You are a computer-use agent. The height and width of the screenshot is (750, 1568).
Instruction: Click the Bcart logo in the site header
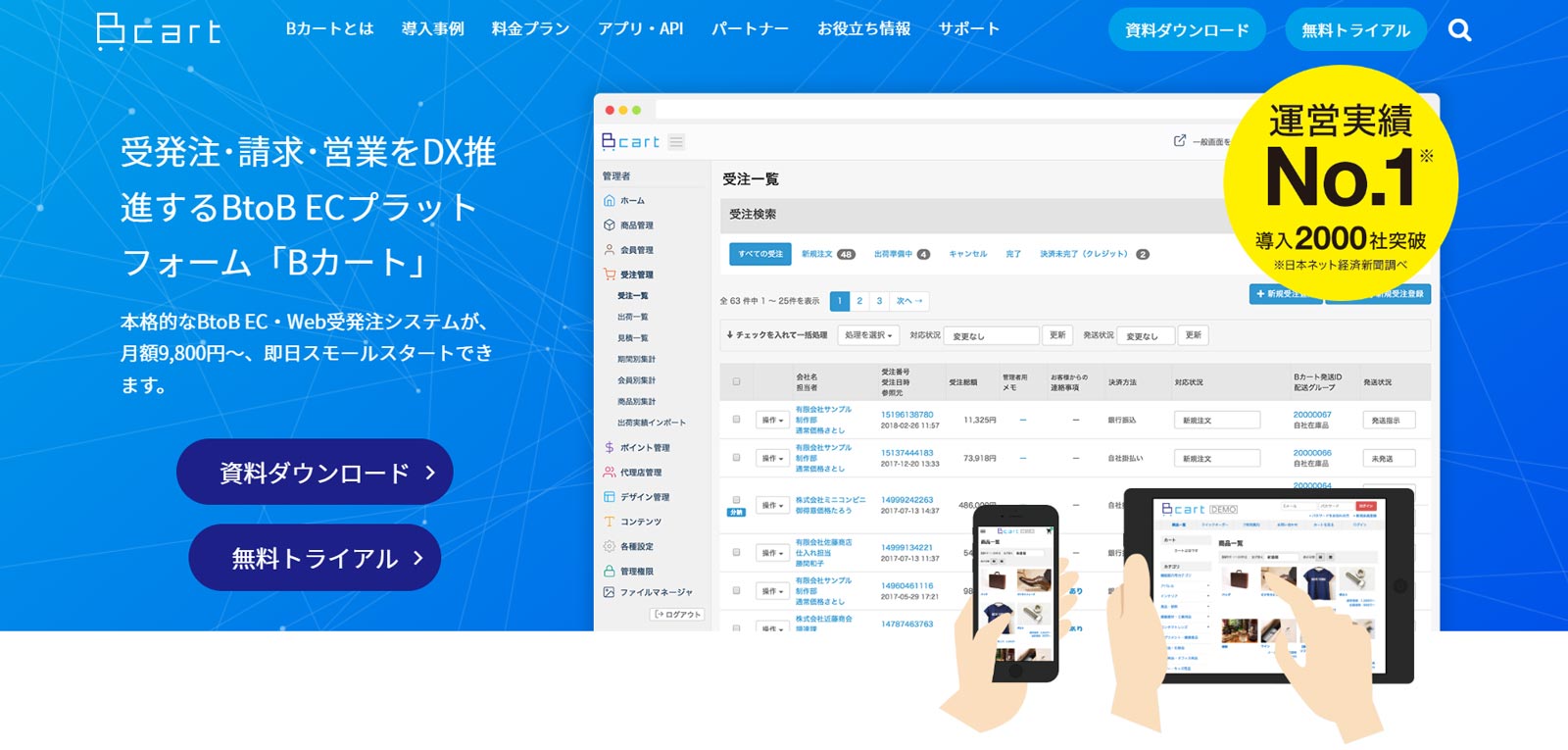159,30
